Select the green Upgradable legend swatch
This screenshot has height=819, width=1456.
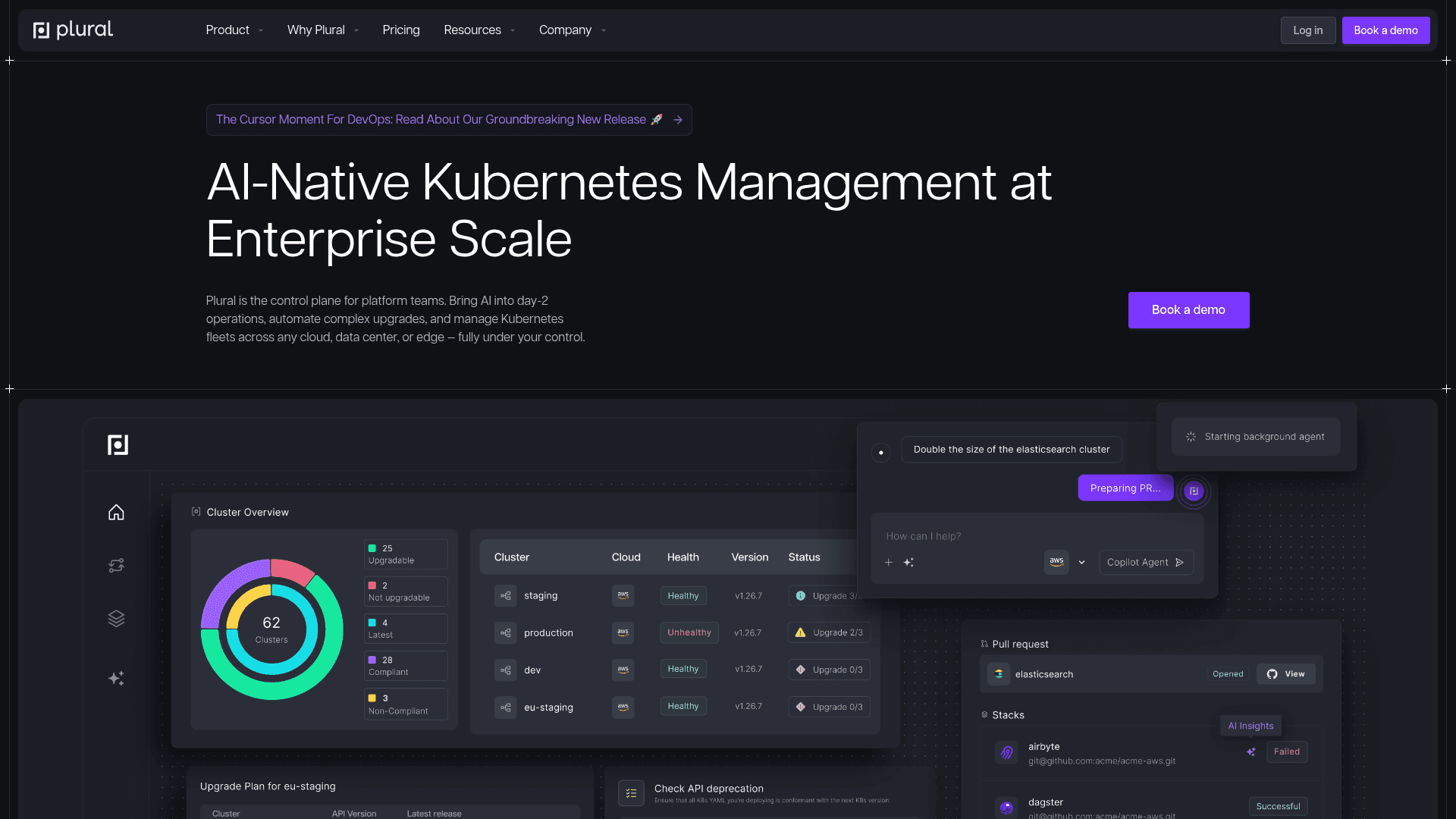click(372, 548)
